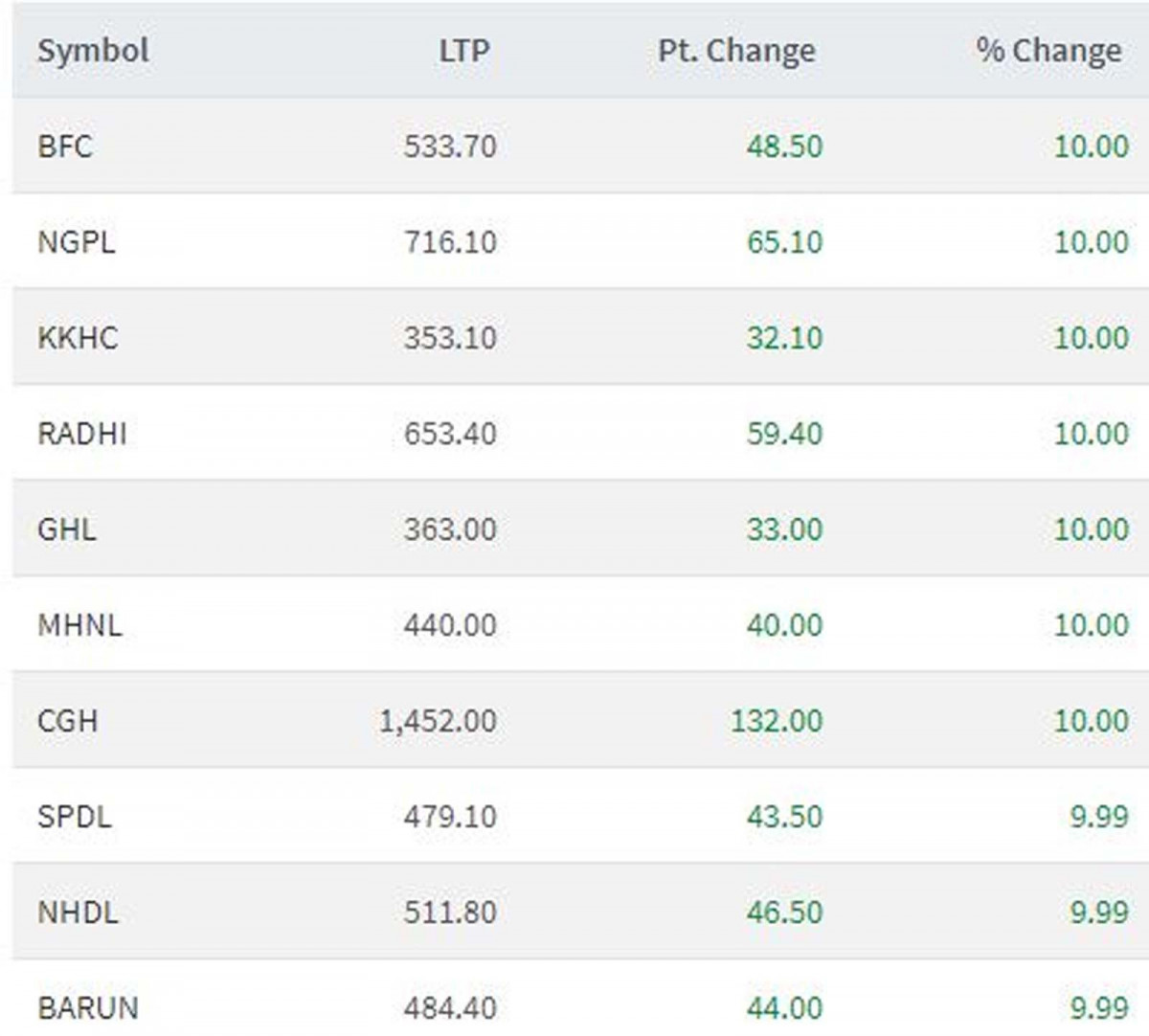Click the Pt. Change column header

click(736, 50)
